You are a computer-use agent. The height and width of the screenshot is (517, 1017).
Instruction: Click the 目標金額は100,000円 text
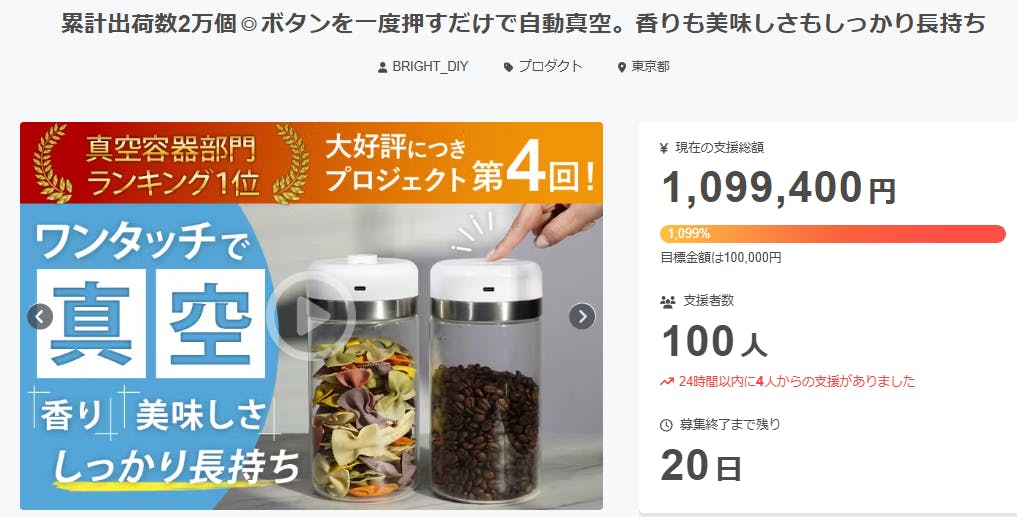coord(721,258)
